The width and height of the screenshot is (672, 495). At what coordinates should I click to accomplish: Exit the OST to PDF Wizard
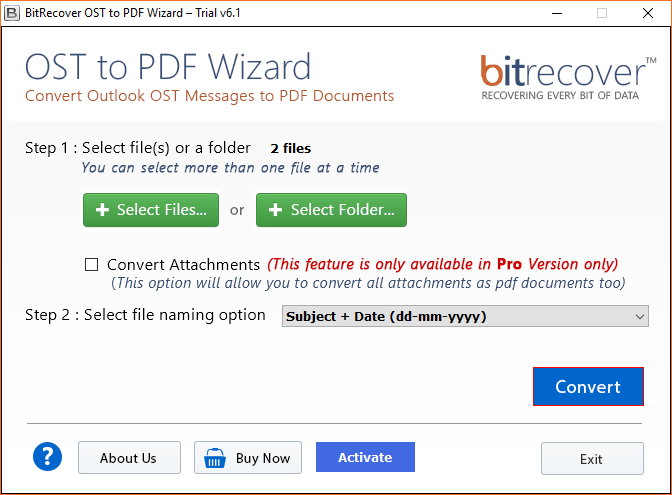pyautogui.click(x=592, y=459)
